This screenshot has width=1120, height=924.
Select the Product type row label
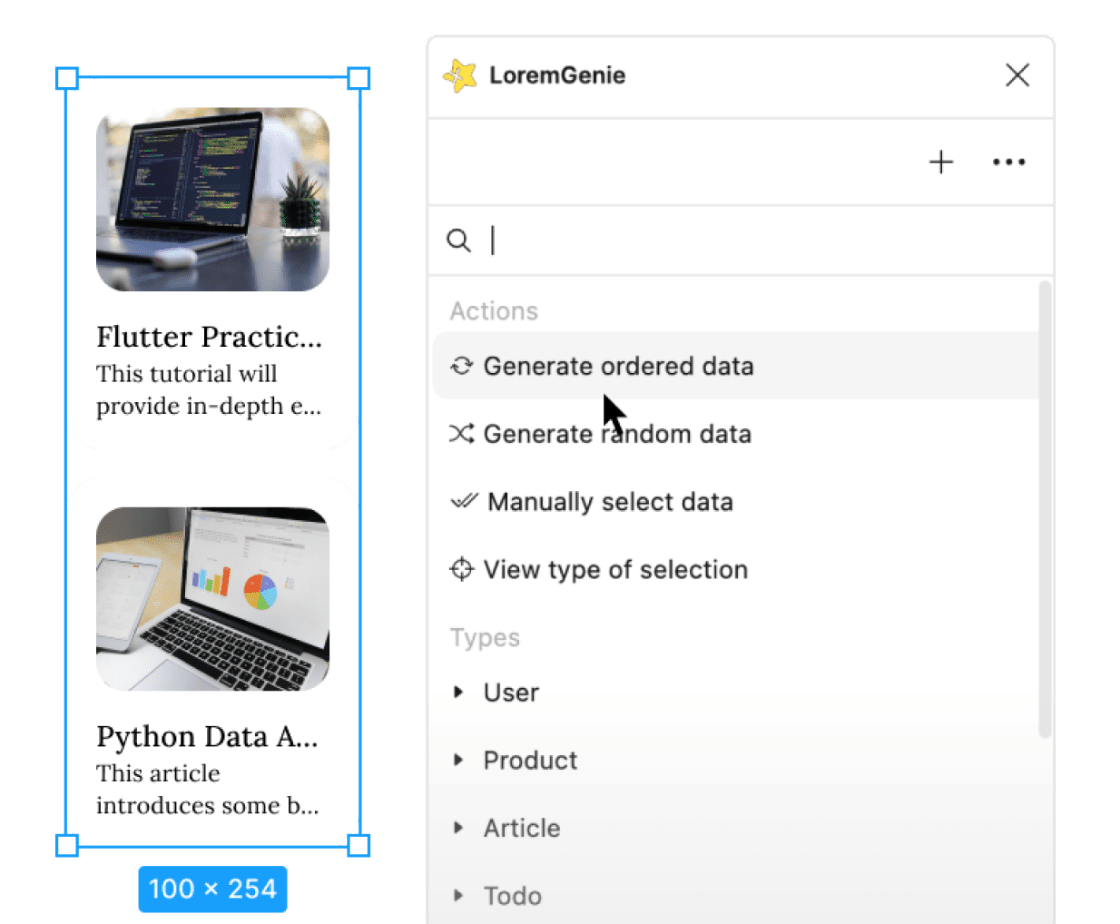tap(530, 760)
